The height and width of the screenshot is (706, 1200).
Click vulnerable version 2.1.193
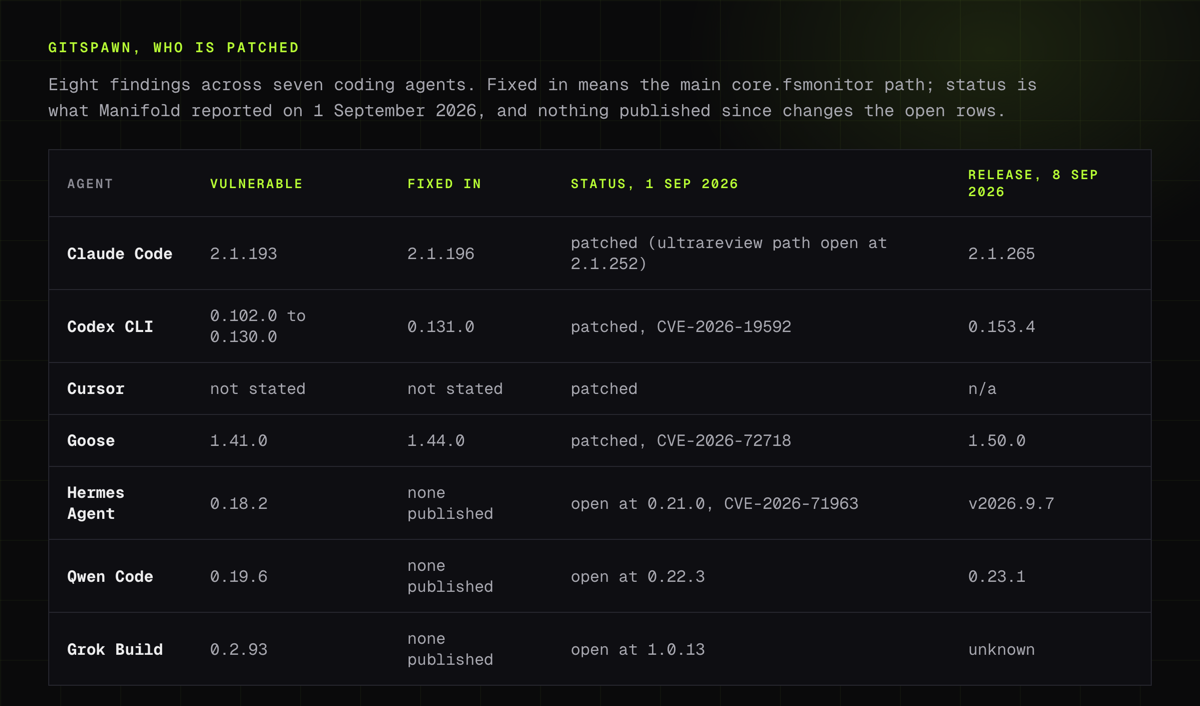243,254
